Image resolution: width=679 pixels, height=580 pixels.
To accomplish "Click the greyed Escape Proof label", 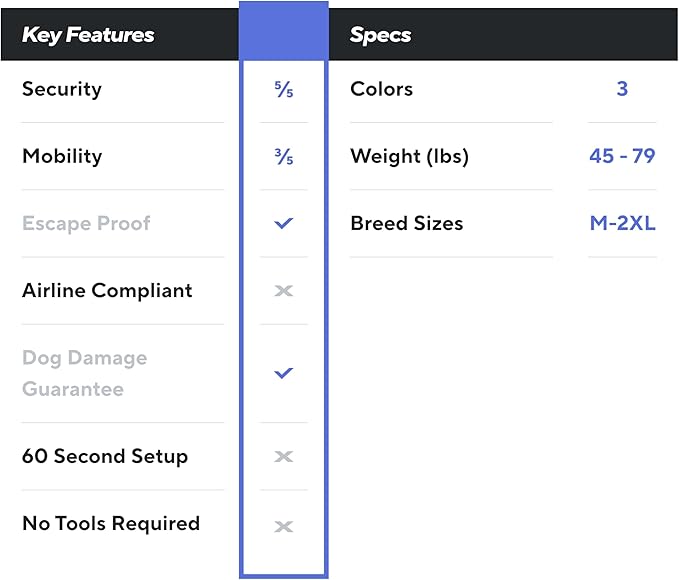I will tap(86, 223).
